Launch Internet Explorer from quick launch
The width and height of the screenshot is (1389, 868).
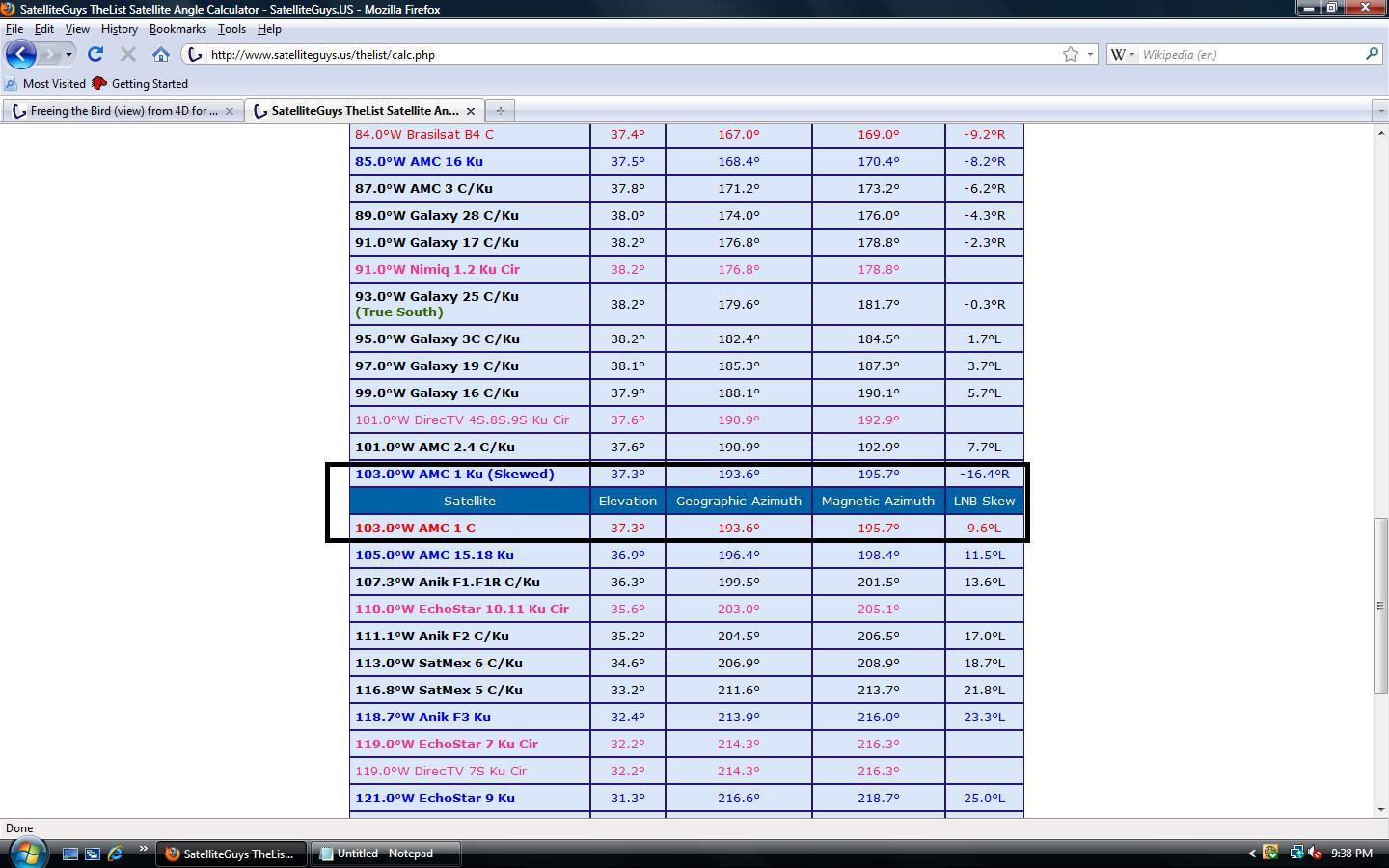(x=115, y=854)
